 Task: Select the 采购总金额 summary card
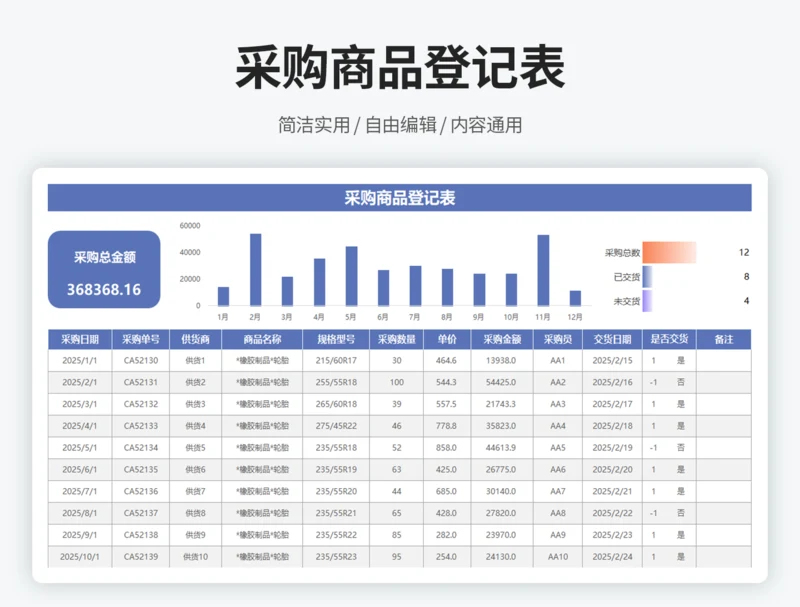click(104, 269)
